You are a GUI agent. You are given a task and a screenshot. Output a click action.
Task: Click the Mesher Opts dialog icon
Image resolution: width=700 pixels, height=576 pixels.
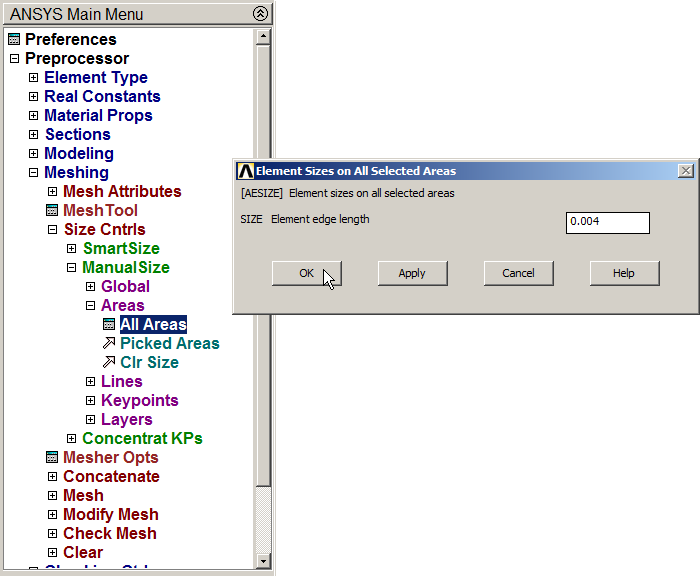[x=52, y=458]
